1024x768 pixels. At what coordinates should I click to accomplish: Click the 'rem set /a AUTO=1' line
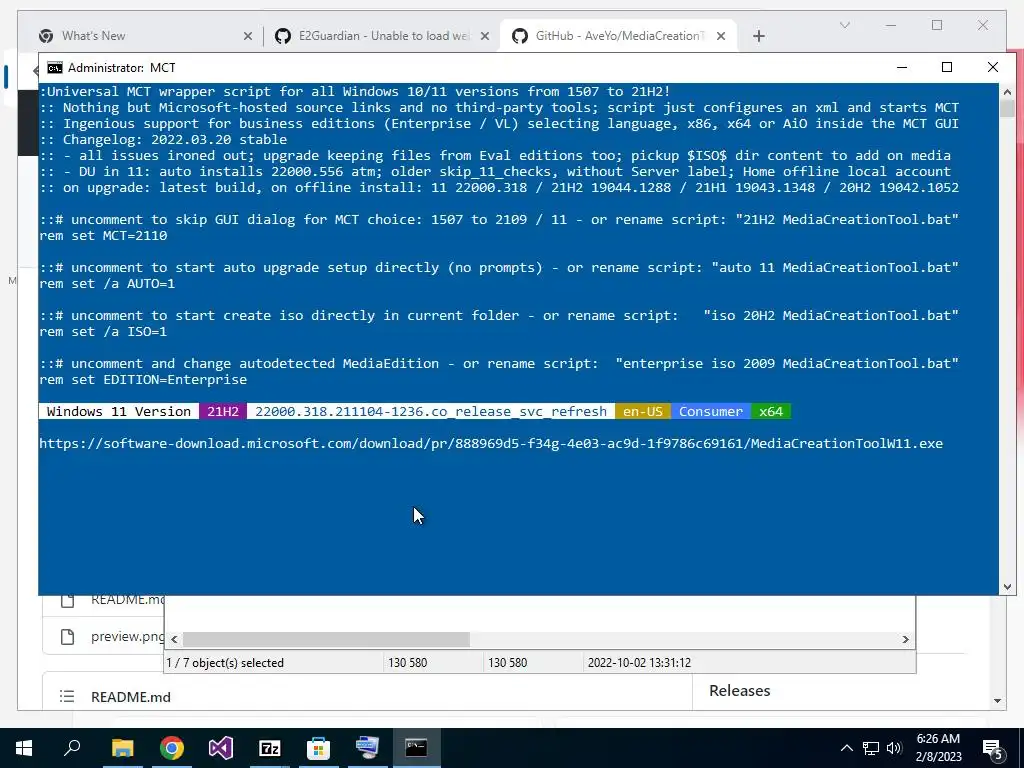(107, 283)
